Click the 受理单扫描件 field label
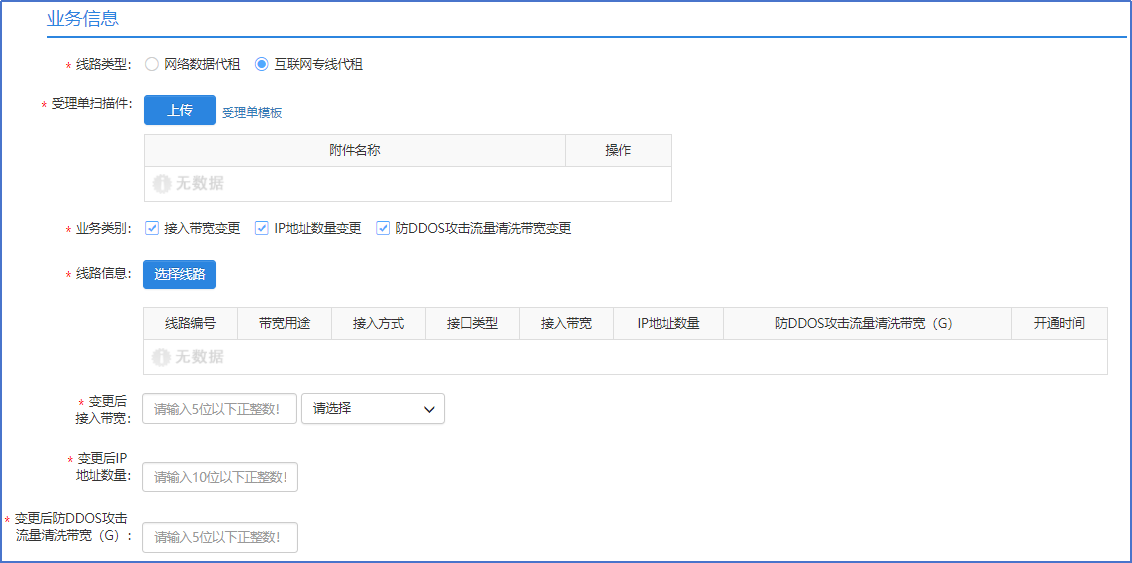The height and width of the screenshot is (563, 1132). point(91,104)
